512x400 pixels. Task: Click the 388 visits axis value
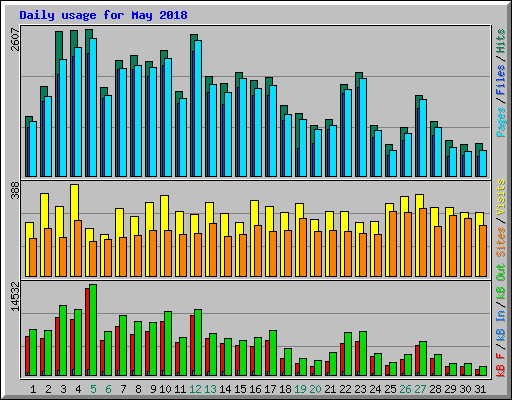15,190
